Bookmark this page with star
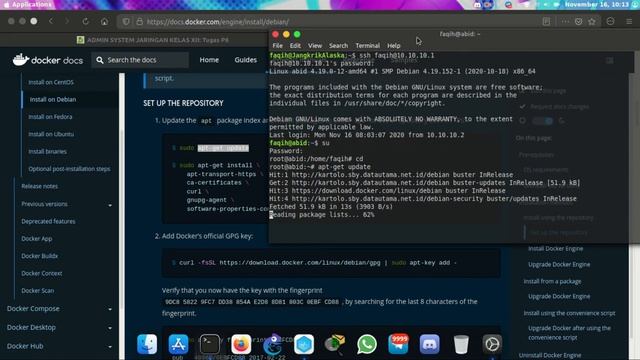The image size is (640, 360). pyautogui.click(x=592, y=22)
